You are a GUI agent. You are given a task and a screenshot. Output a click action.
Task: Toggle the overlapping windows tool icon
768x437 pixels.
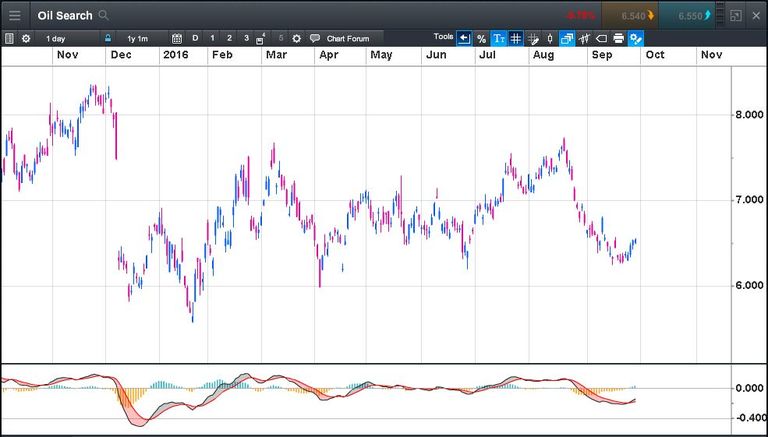[x=567, y=38]
